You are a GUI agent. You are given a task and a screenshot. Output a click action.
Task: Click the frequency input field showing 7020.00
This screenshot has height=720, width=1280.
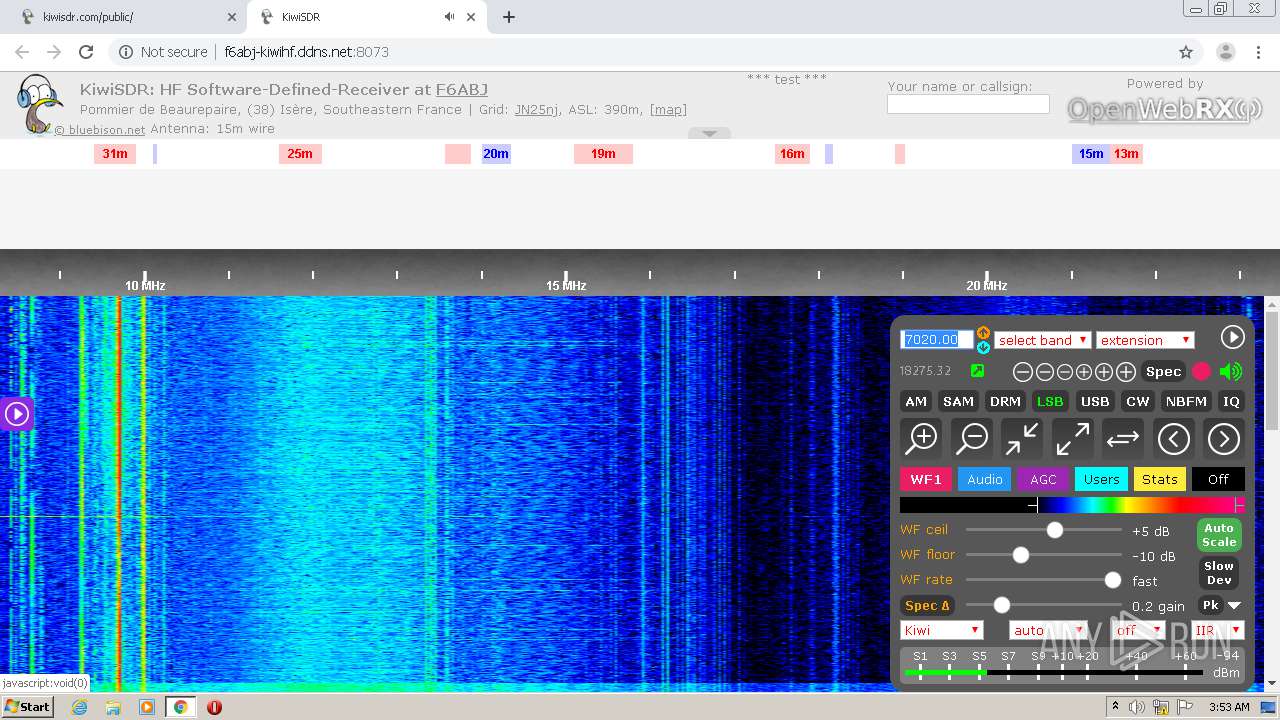[936, 339]
